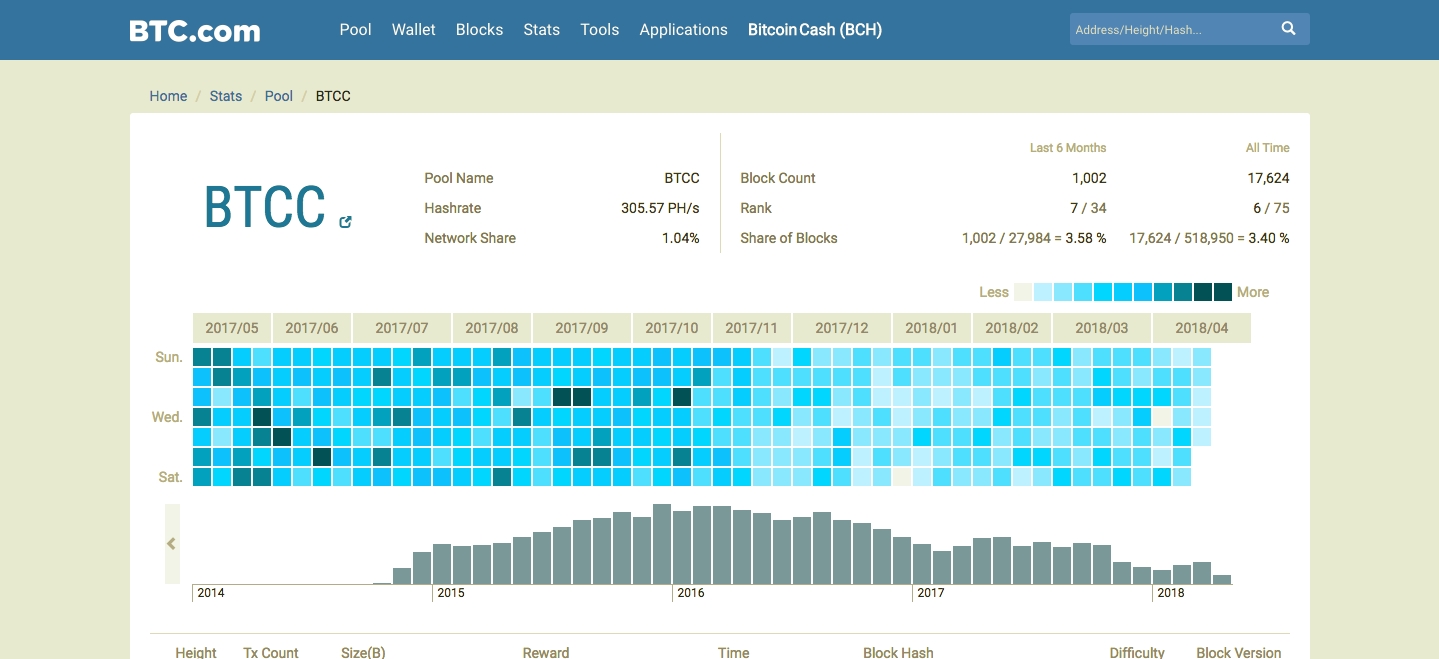This screenshot has height=659, width=1439.
Task: Click the Height column header
Action: click(x=196, y=652)
